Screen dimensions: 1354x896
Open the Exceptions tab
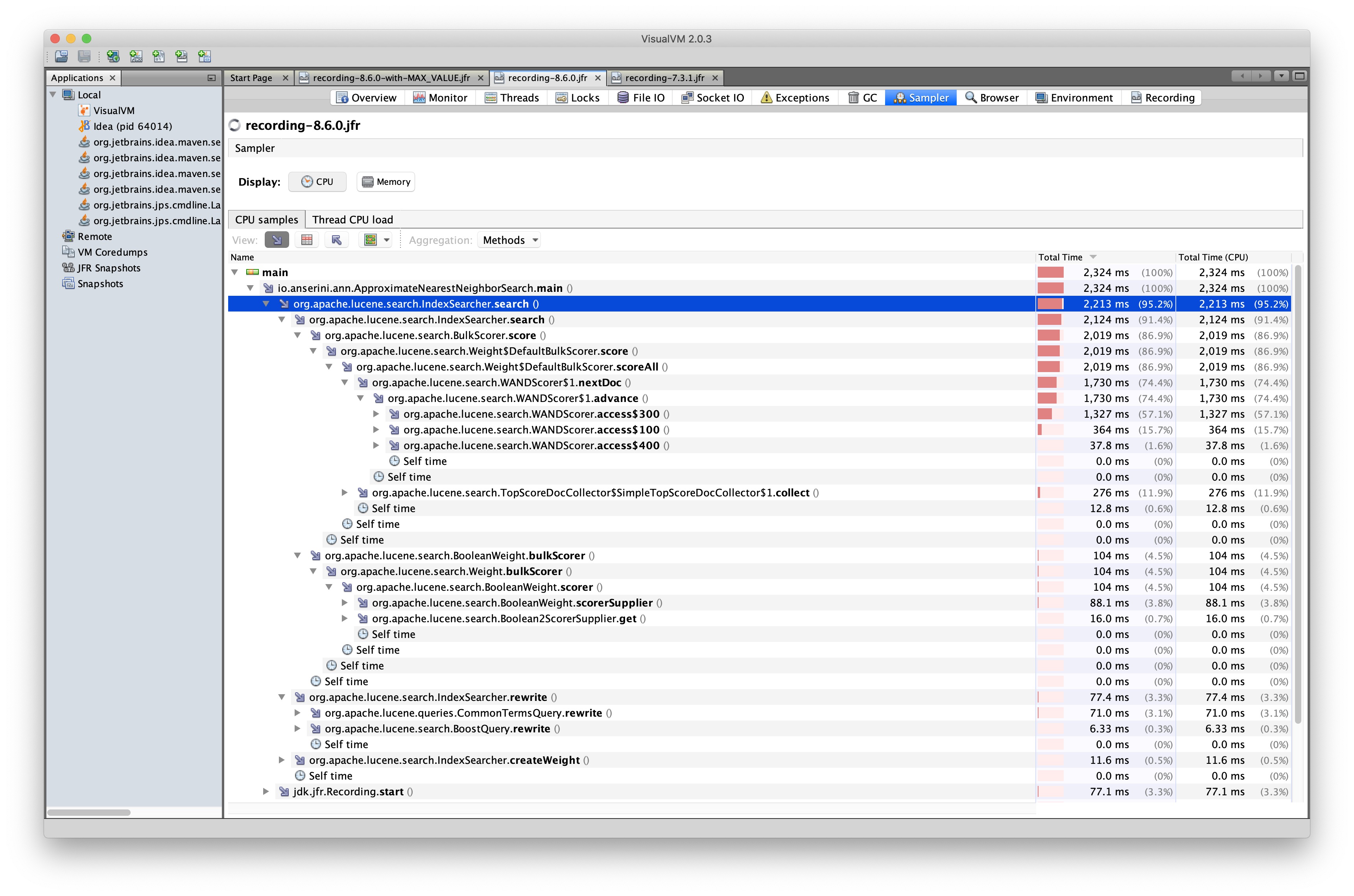click(x=795, y=98)
